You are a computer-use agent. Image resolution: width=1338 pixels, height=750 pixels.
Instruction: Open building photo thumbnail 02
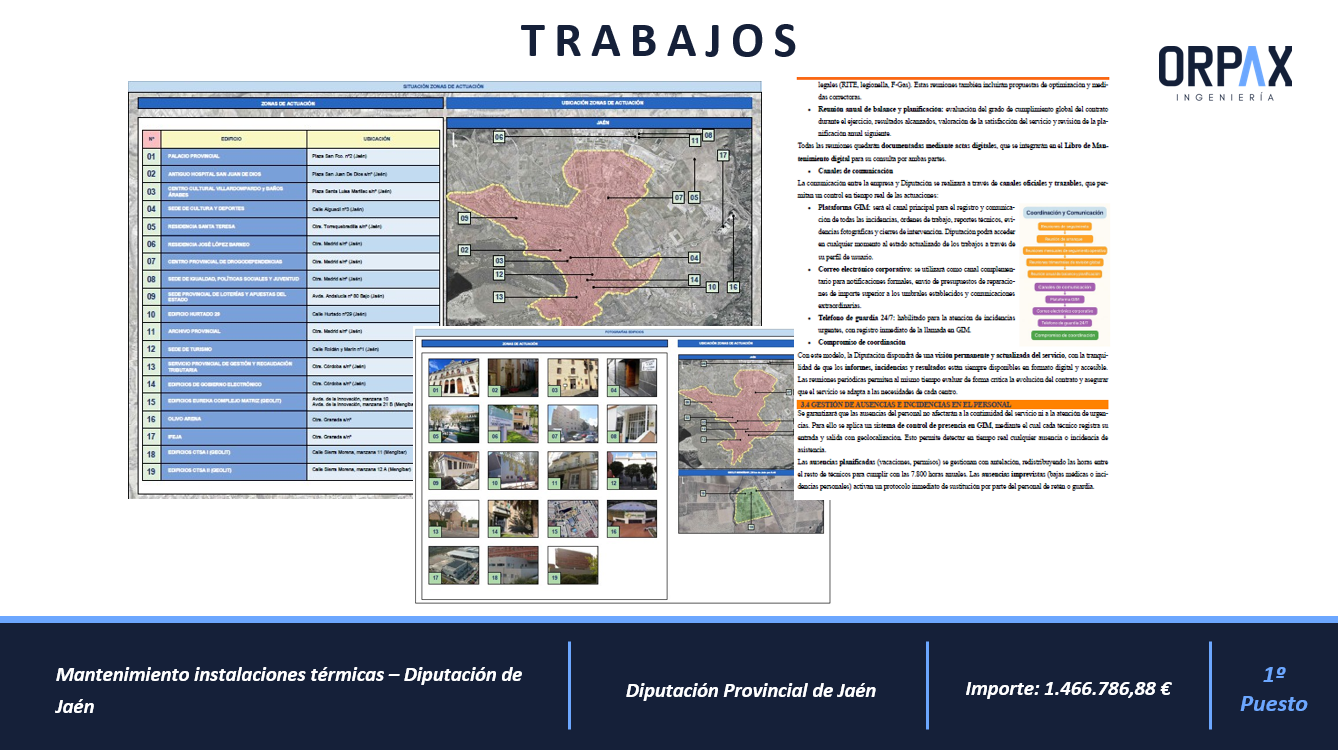(513, 376)
